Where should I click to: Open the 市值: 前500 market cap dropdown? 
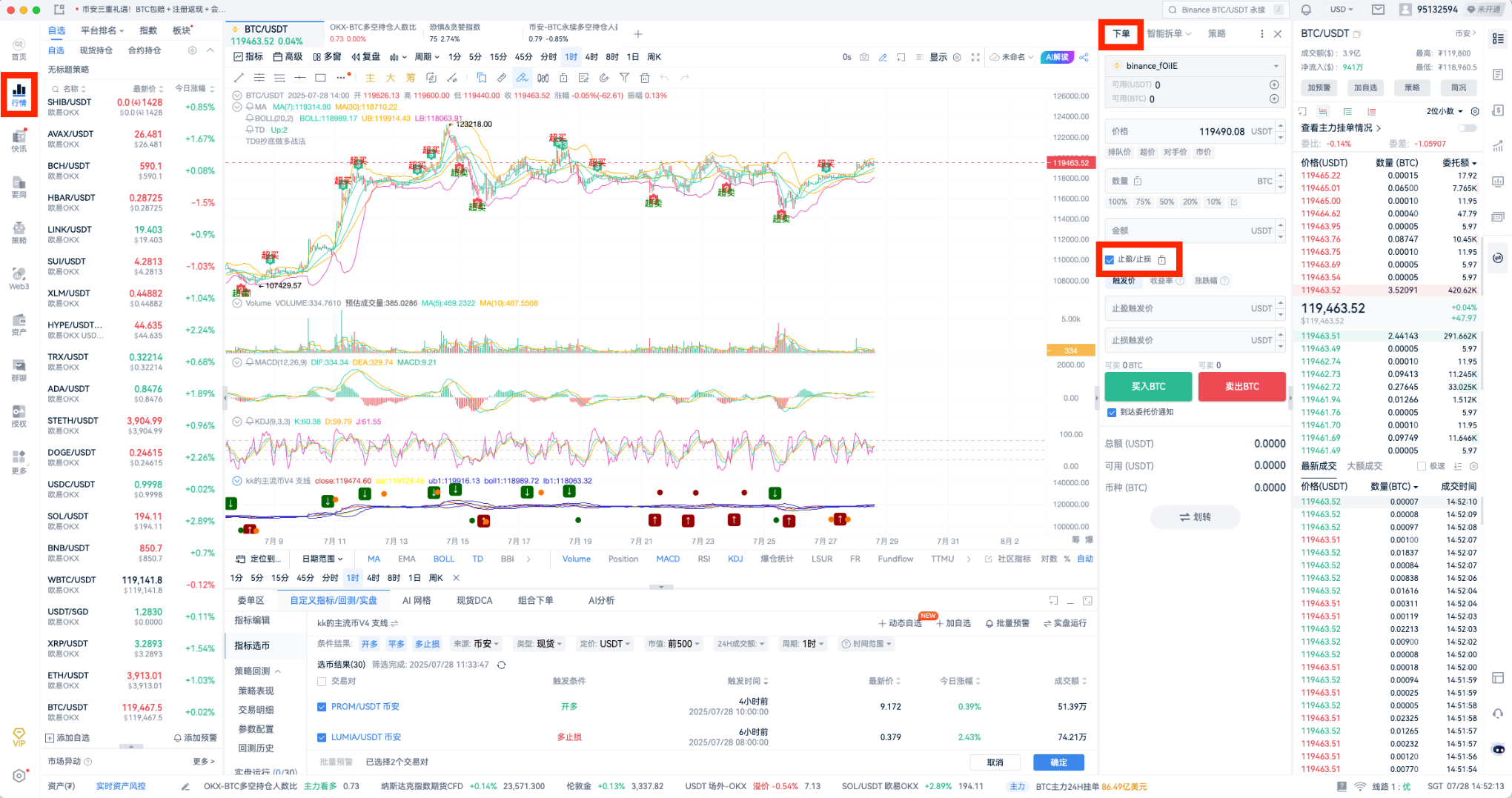(x=674, y=644)
